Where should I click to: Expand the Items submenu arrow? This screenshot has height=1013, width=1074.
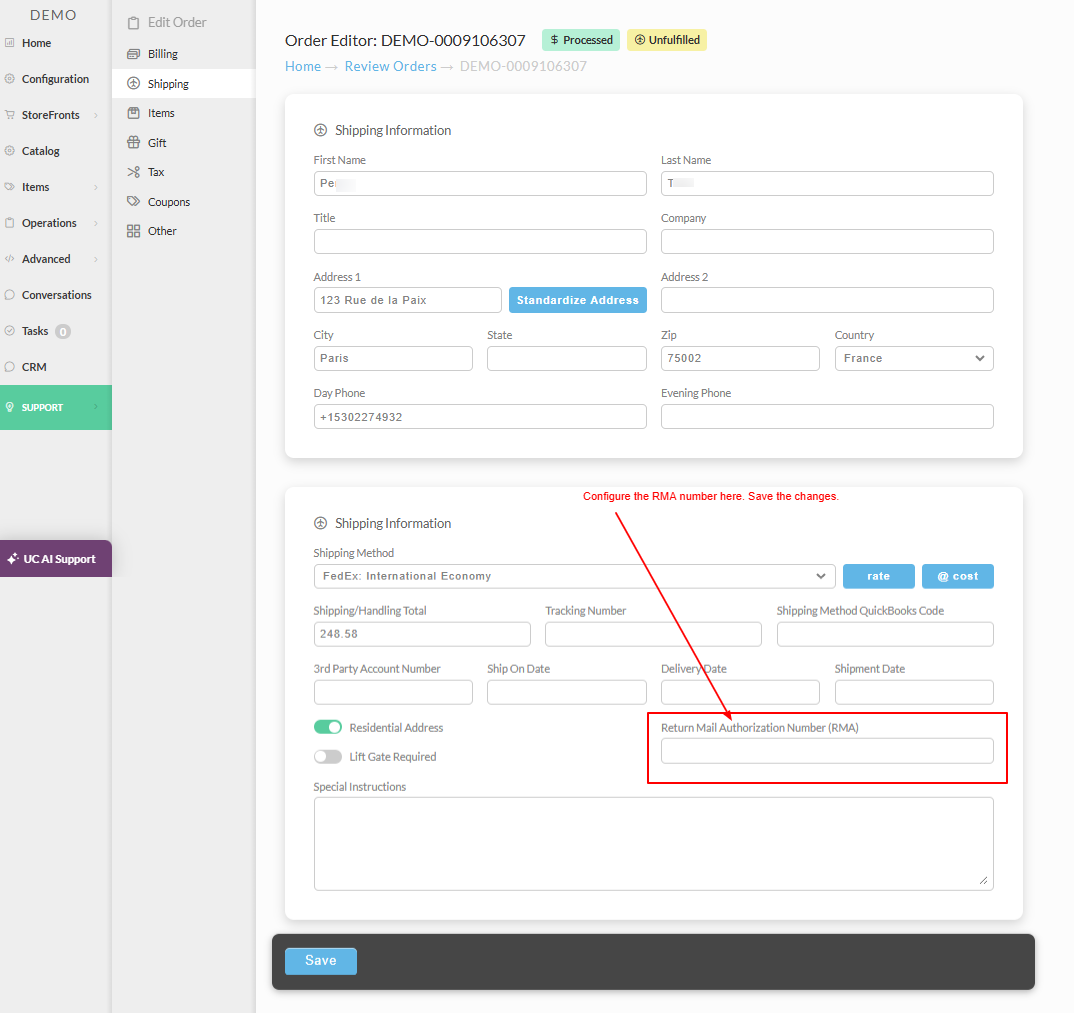click(96, 187)
